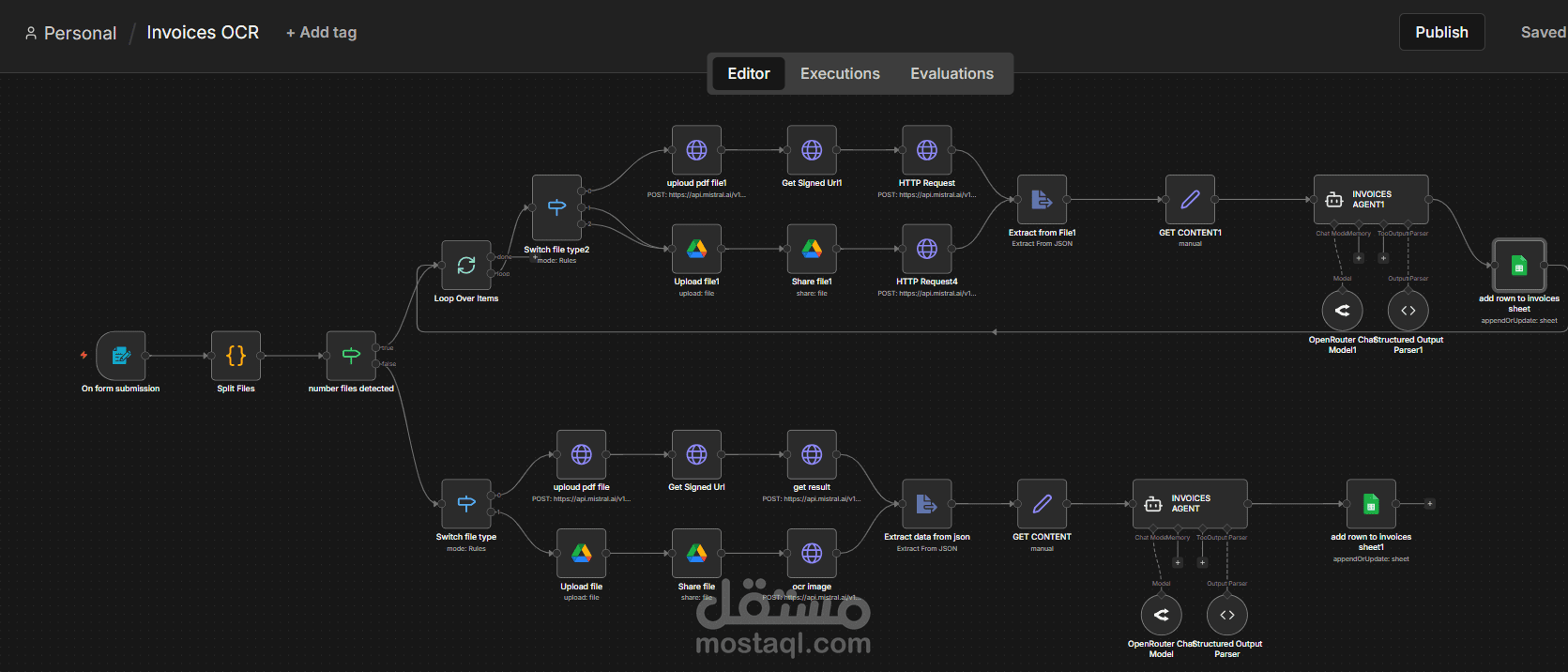Switch to the Executions tab

pyautogui.click(x=840, y=73)
